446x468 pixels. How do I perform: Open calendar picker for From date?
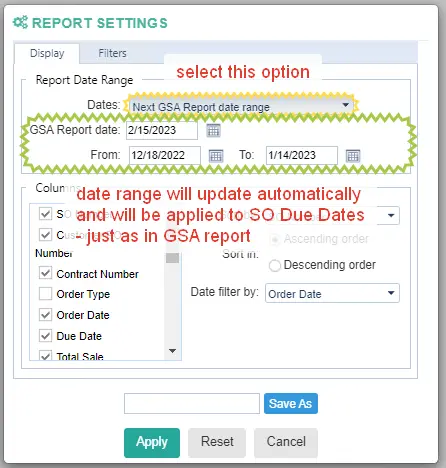point(216,156)
